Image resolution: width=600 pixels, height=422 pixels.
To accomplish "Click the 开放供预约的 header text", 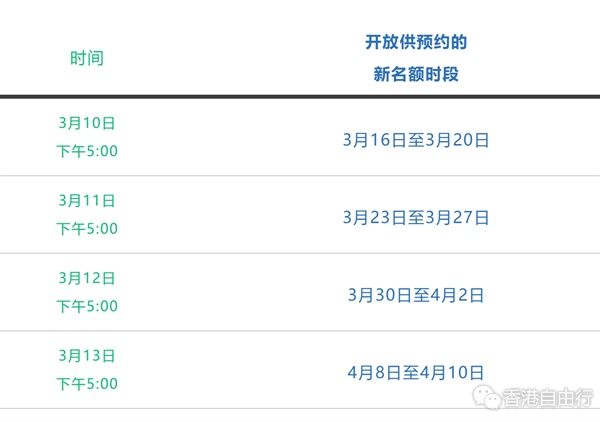I will (x=415, y=43).
